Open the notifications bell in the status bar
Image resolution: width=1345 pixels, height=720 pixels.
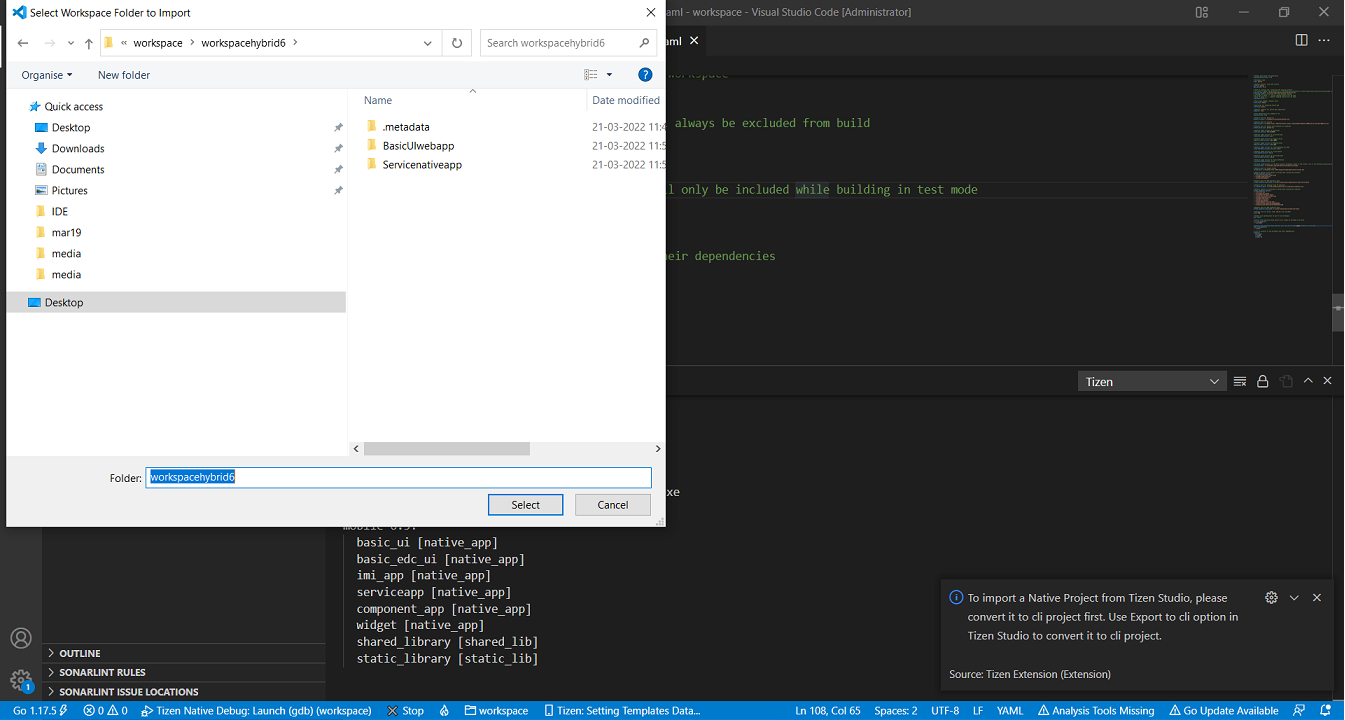1325,711
